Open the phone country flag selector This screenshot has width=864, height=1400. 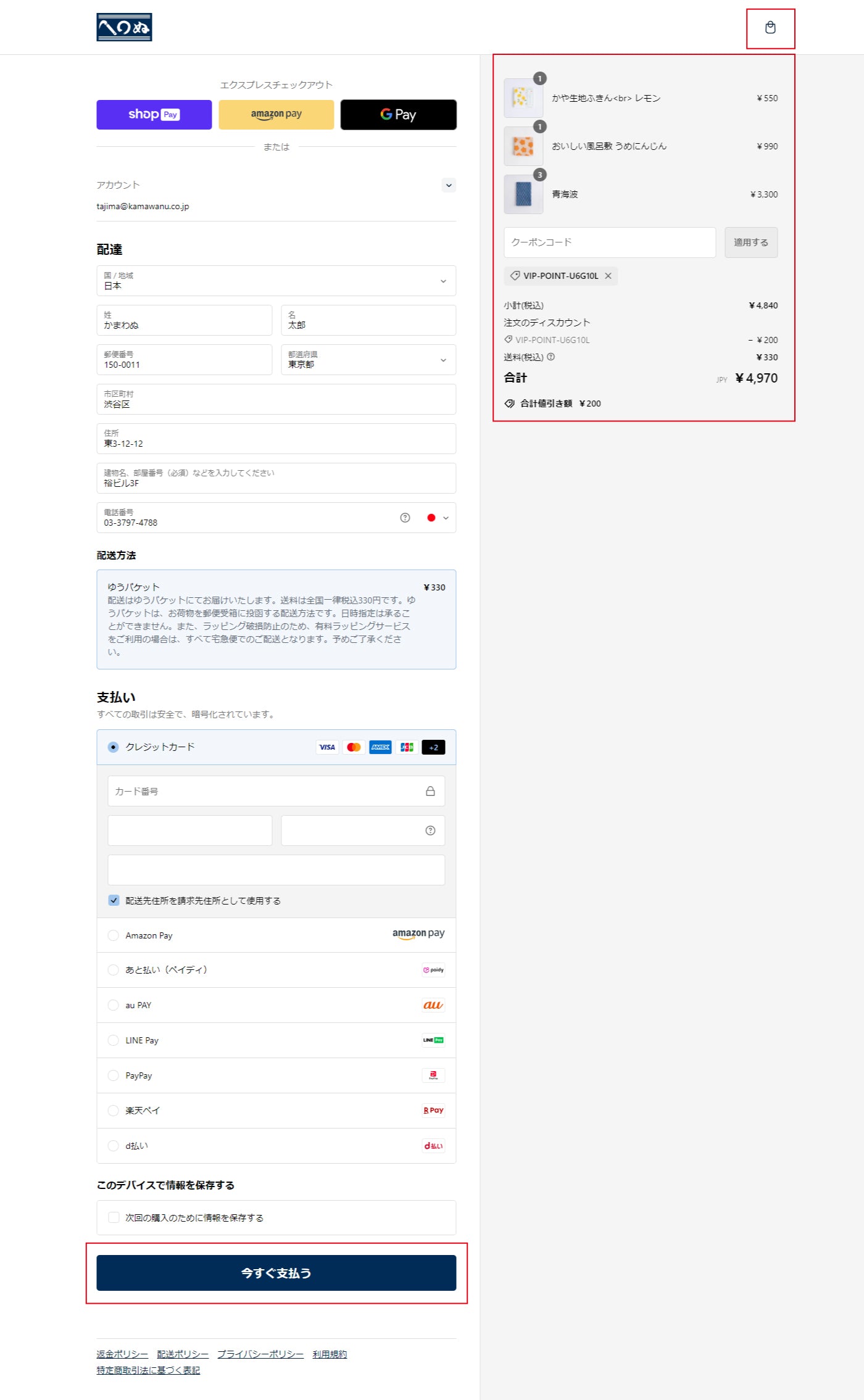(438, 518)
